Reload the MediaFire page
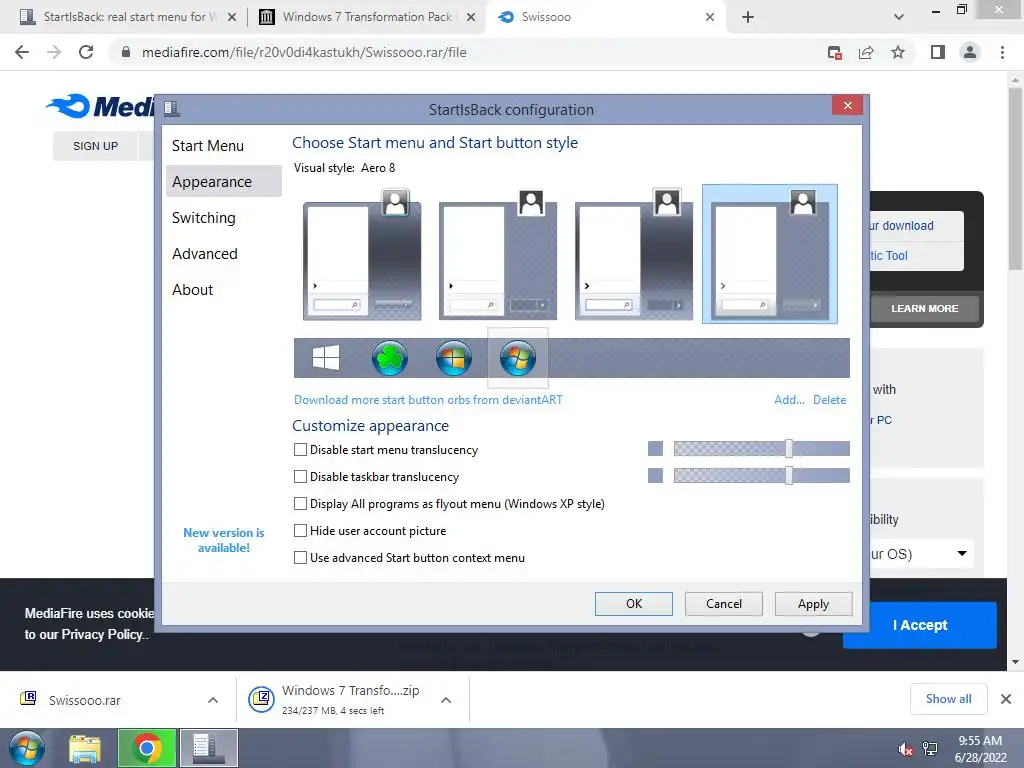 coord(86,52)
